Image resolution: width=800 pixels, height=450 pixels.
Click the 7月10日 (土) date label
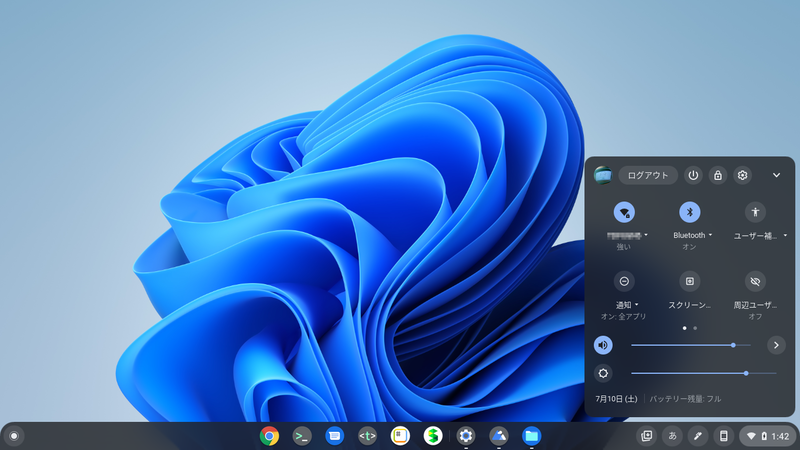click(x=616, y=399)
